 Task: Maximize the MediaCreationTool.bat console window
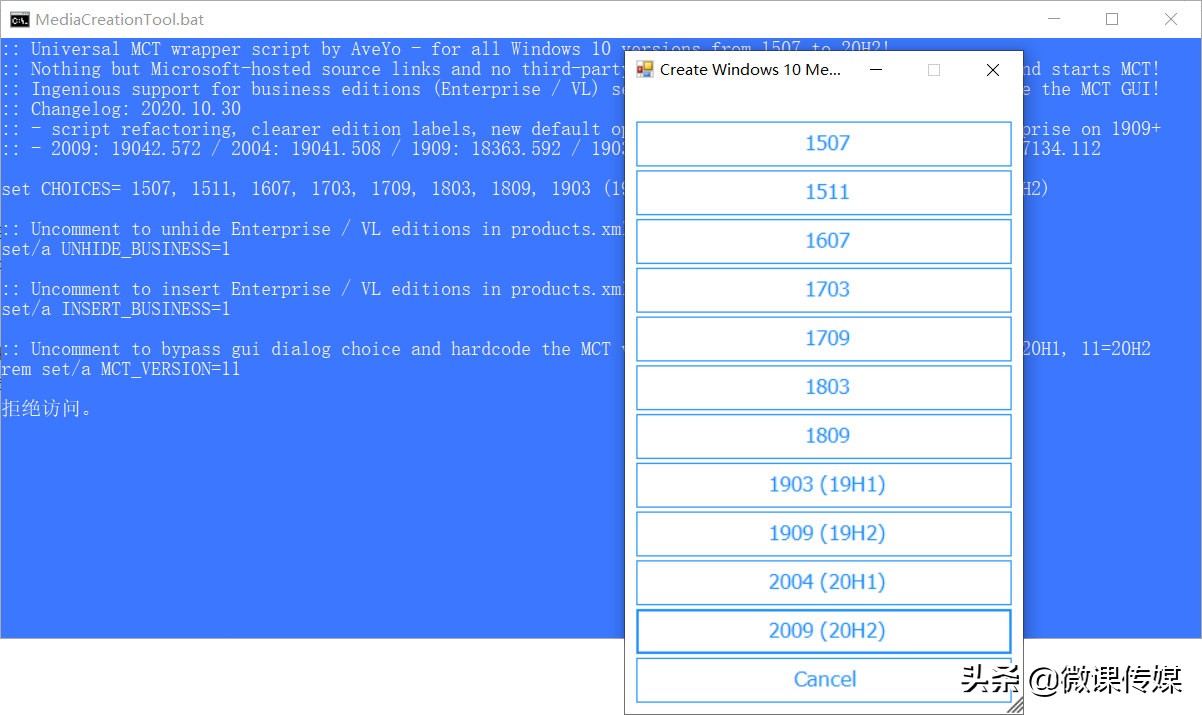[1112, 19]
